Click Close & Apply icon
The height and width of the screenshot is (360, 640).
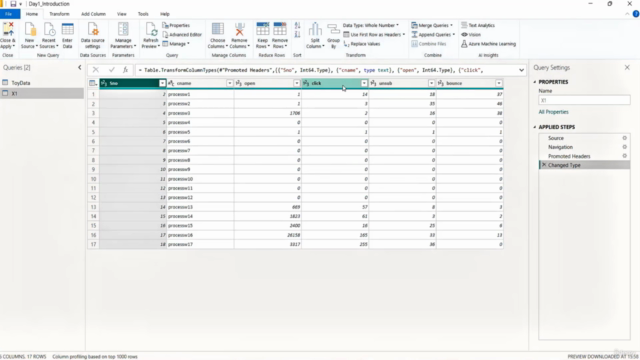[x=8, y=30]
